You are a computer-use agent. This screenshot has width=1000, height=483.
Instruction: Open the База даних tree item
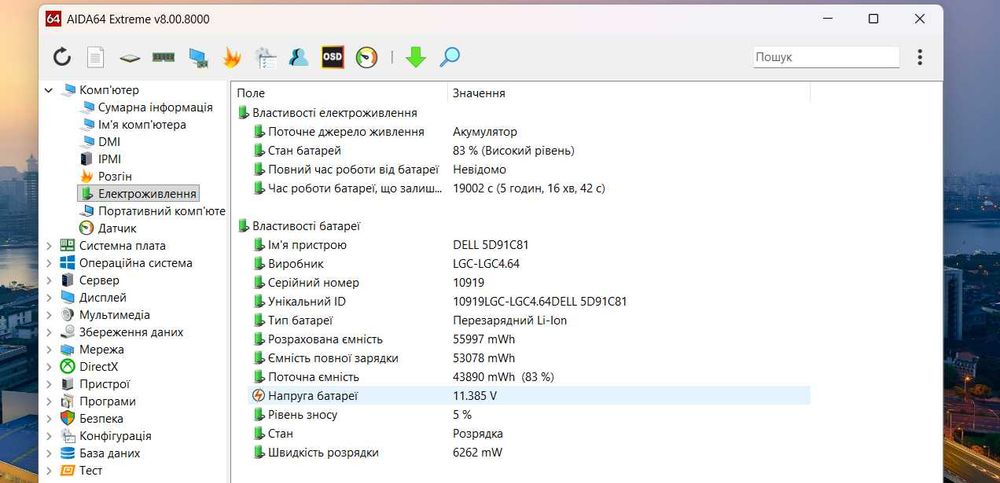coord(109,453)
